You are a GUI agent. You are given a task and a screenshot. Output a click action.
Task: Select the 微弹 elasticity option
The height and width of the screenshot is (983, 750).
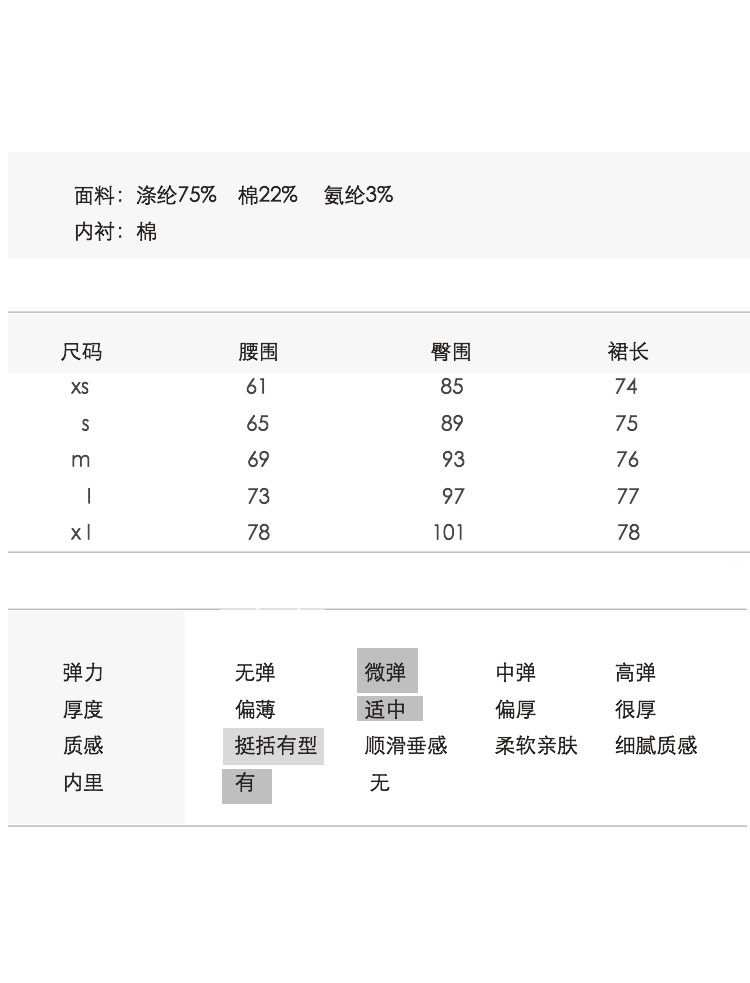[386, 672]
